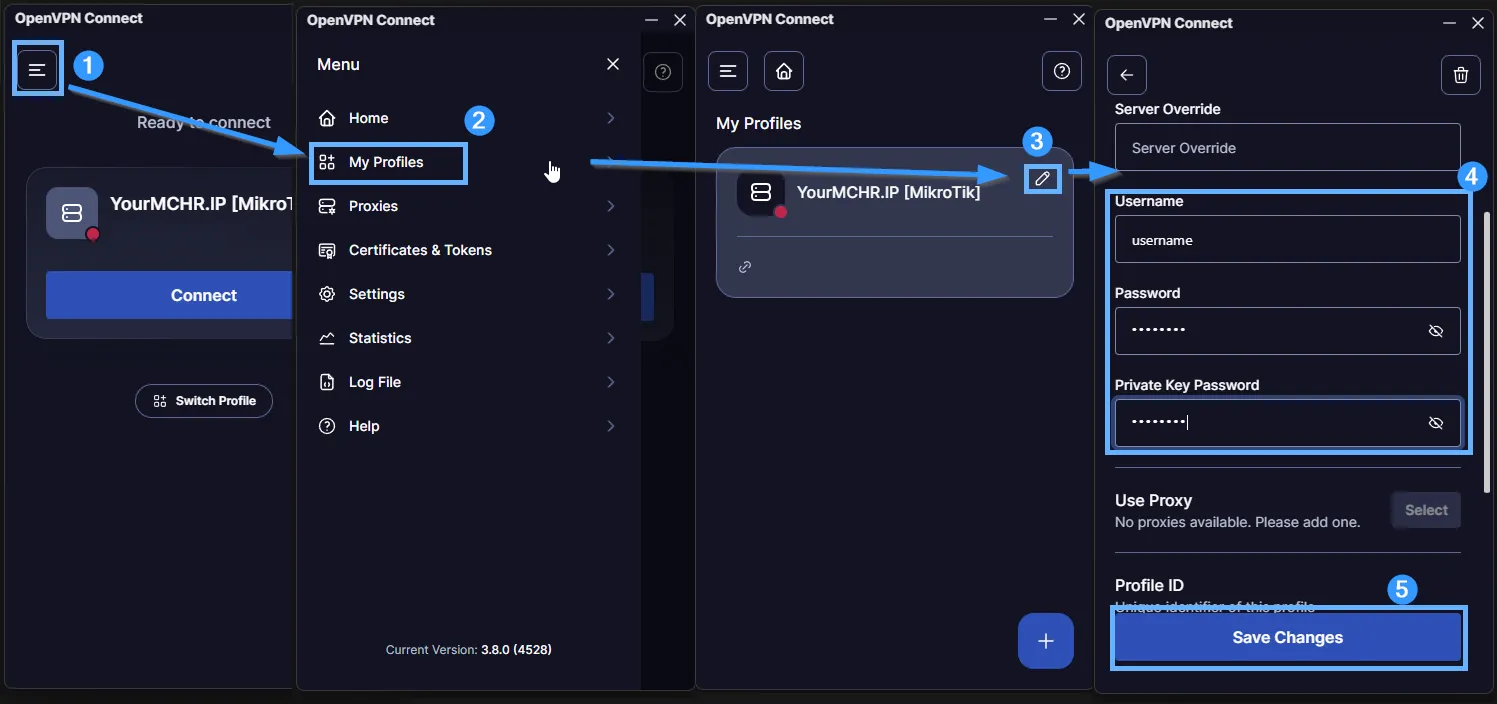Close the Menu panel with X

[x=613, y=64]
